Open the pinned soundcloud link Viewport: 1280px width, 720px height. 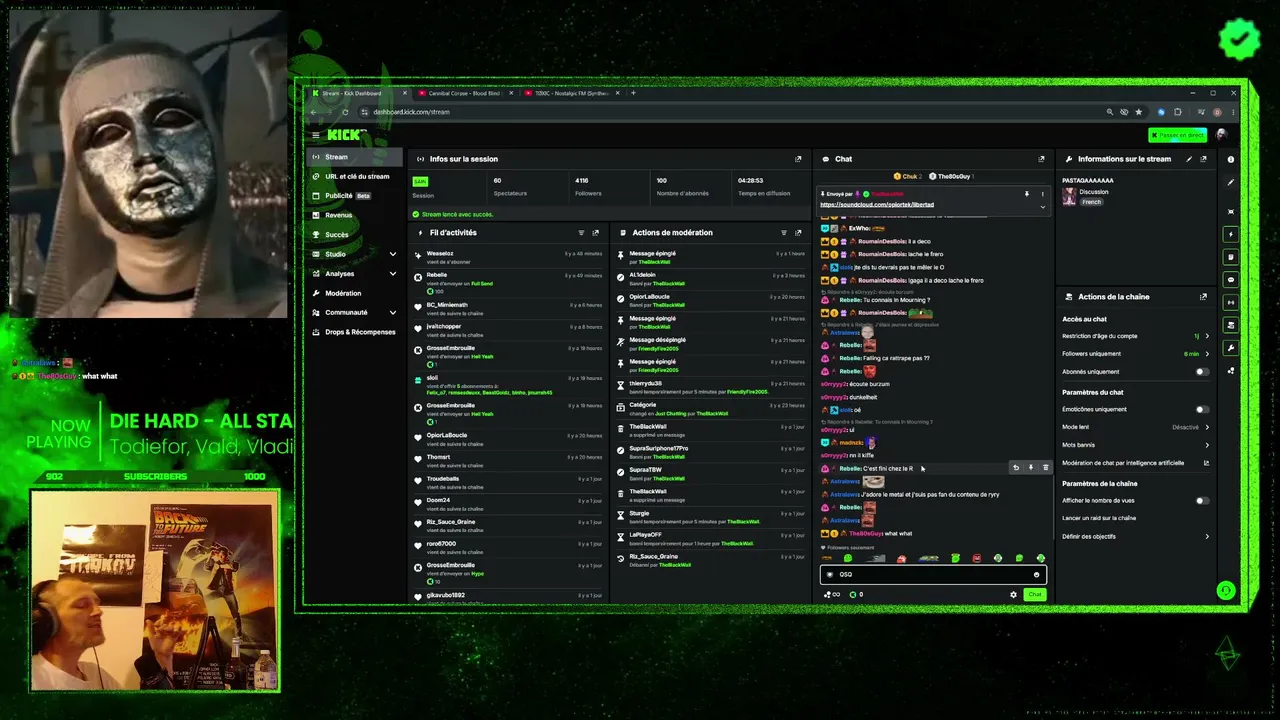877,205
